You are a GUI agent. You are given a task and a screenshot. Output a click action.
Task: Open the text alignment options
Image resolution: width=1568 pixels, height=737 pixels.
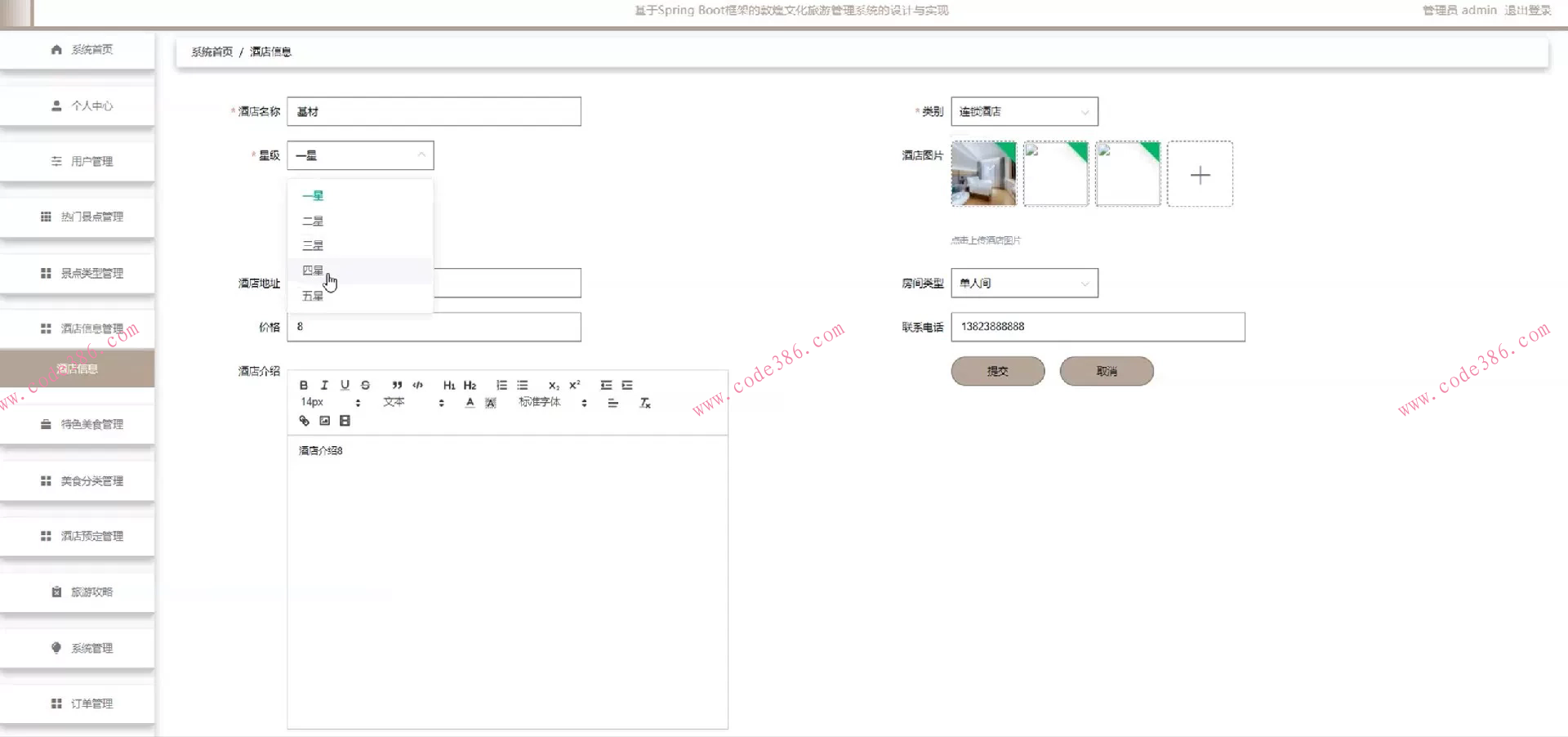click(x=612, y=403)
